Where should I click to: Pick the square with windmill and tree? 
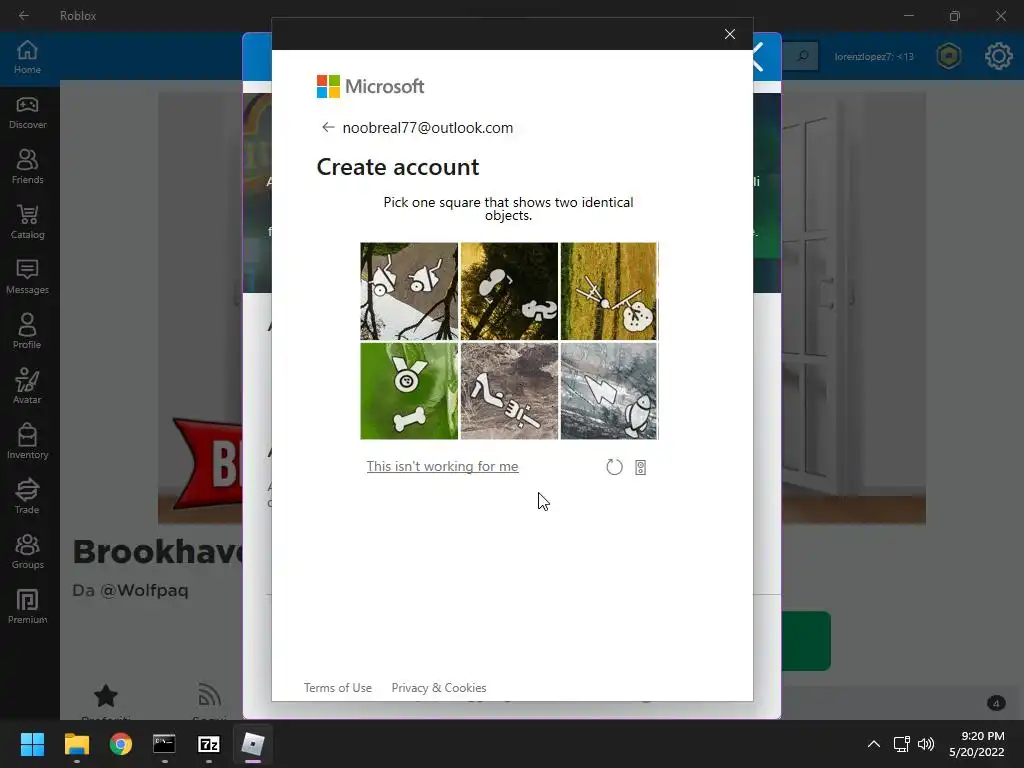(x=609, y=291)
